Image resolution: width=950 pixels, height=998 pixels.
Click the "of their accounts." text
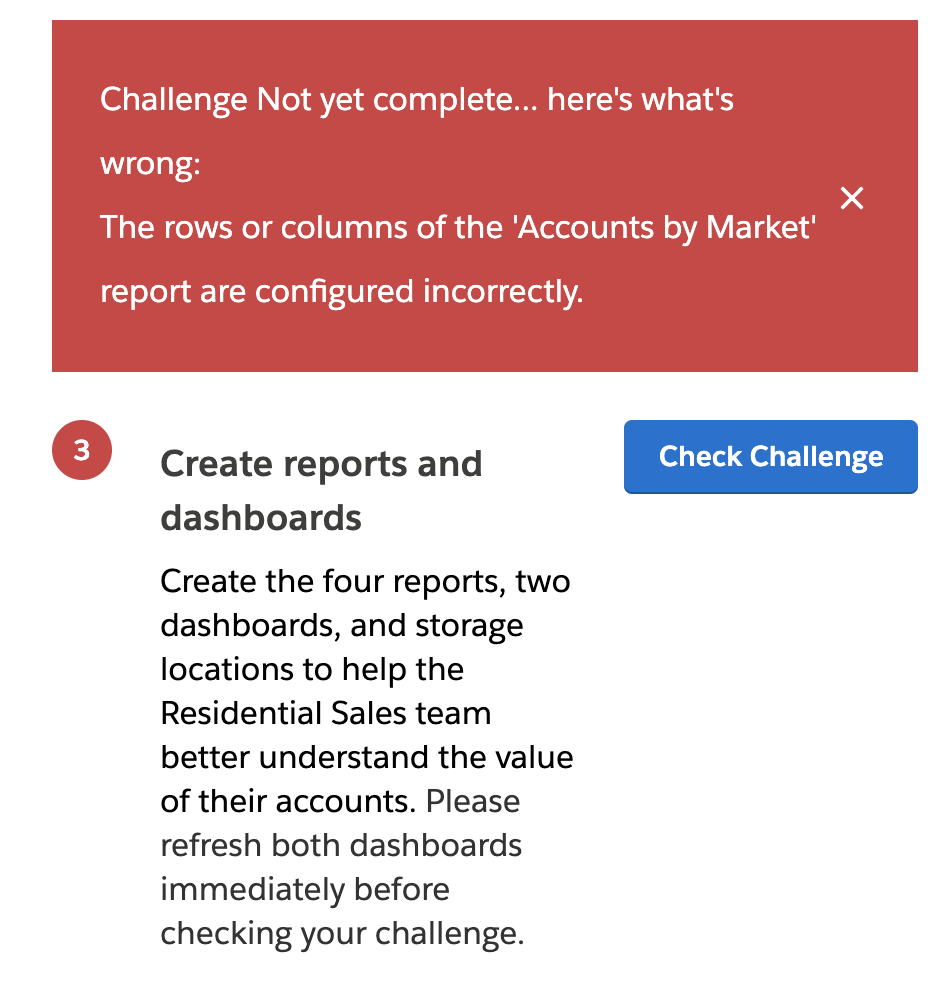coord(289,801)
